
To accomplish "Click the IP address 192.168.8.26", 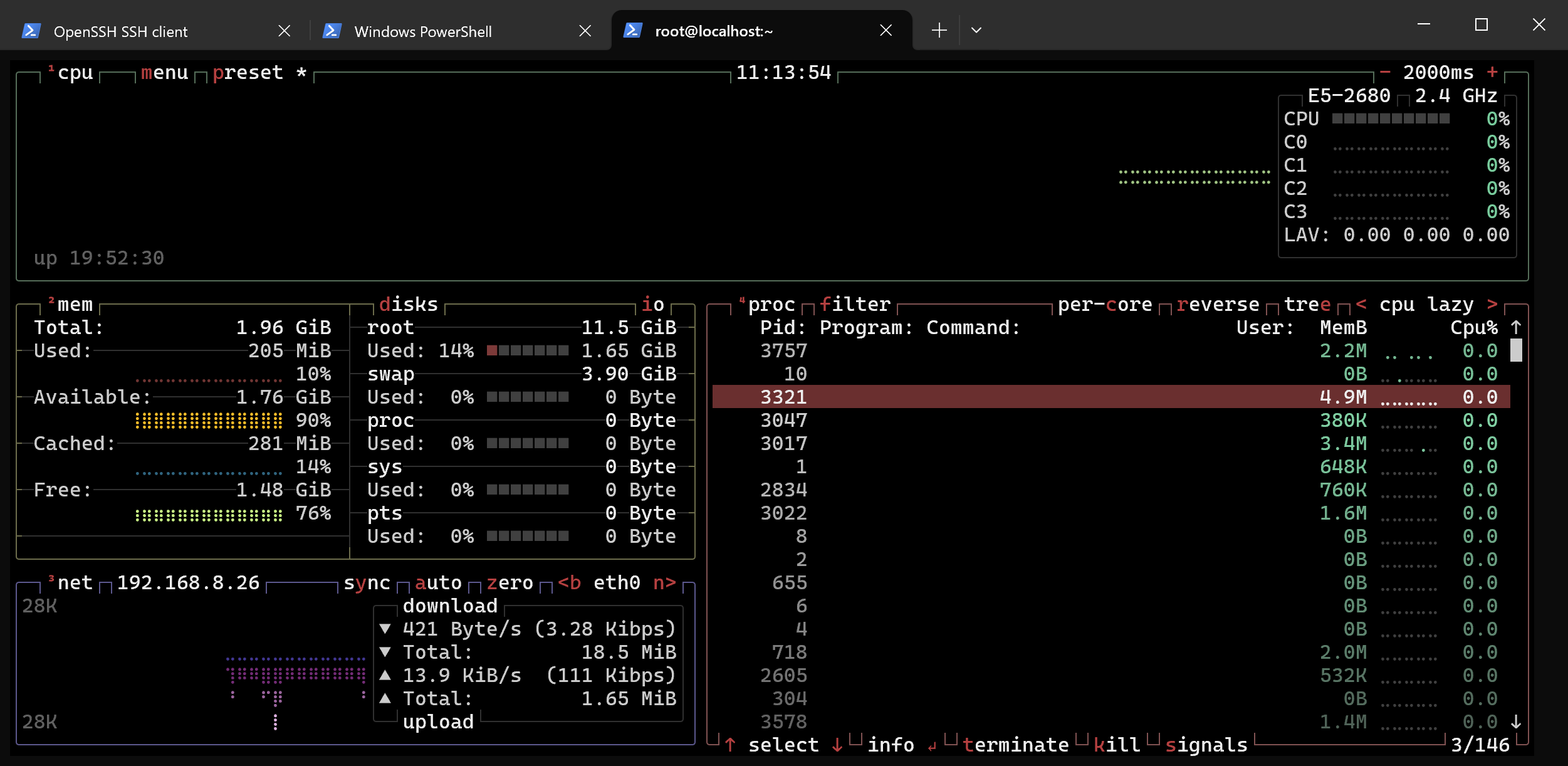I will (x=188, y=583).
